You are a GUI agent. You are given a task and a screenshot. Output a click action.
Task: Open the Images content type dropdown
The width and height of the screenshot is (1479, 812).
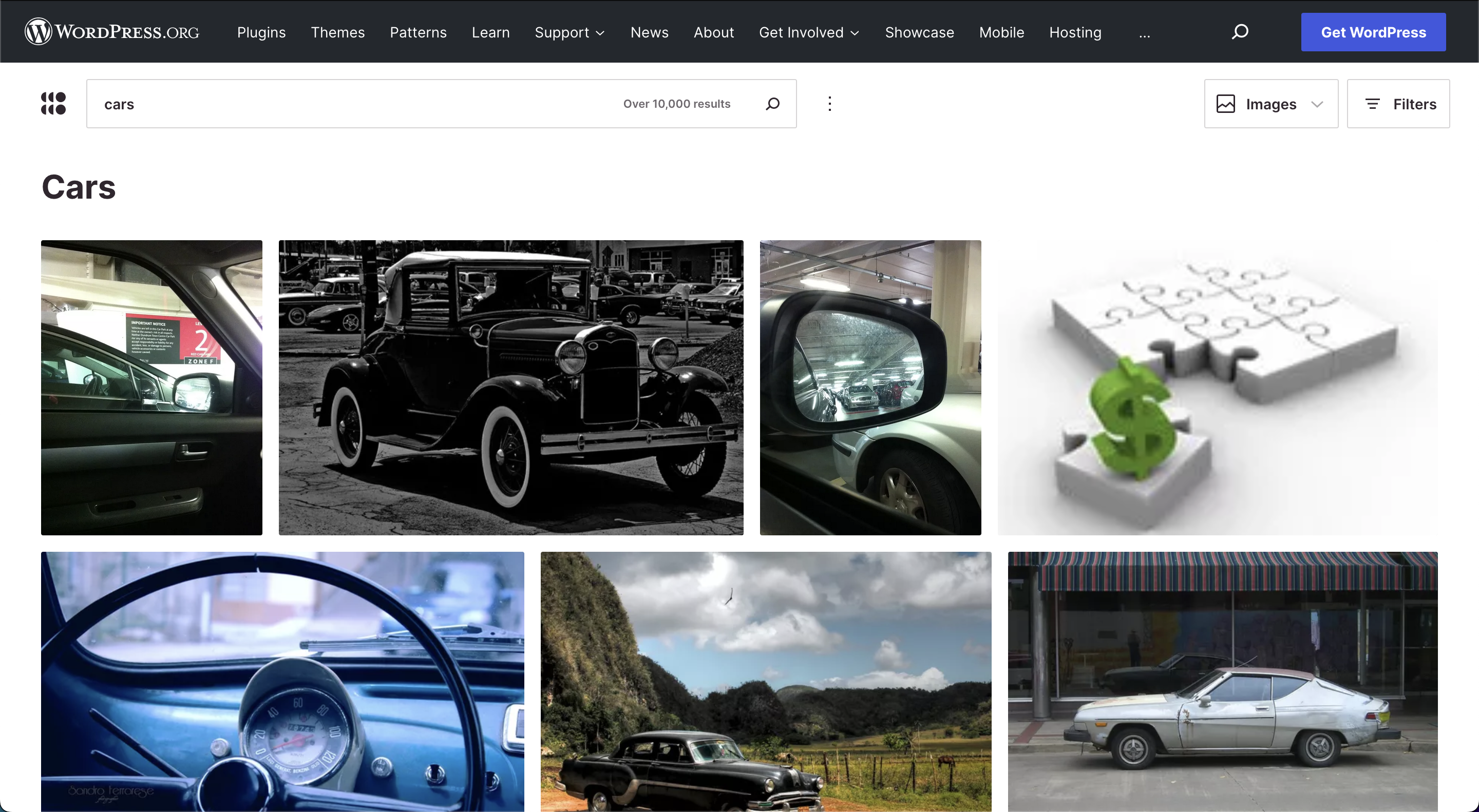pyautogui.click(x=1271, y=104)
